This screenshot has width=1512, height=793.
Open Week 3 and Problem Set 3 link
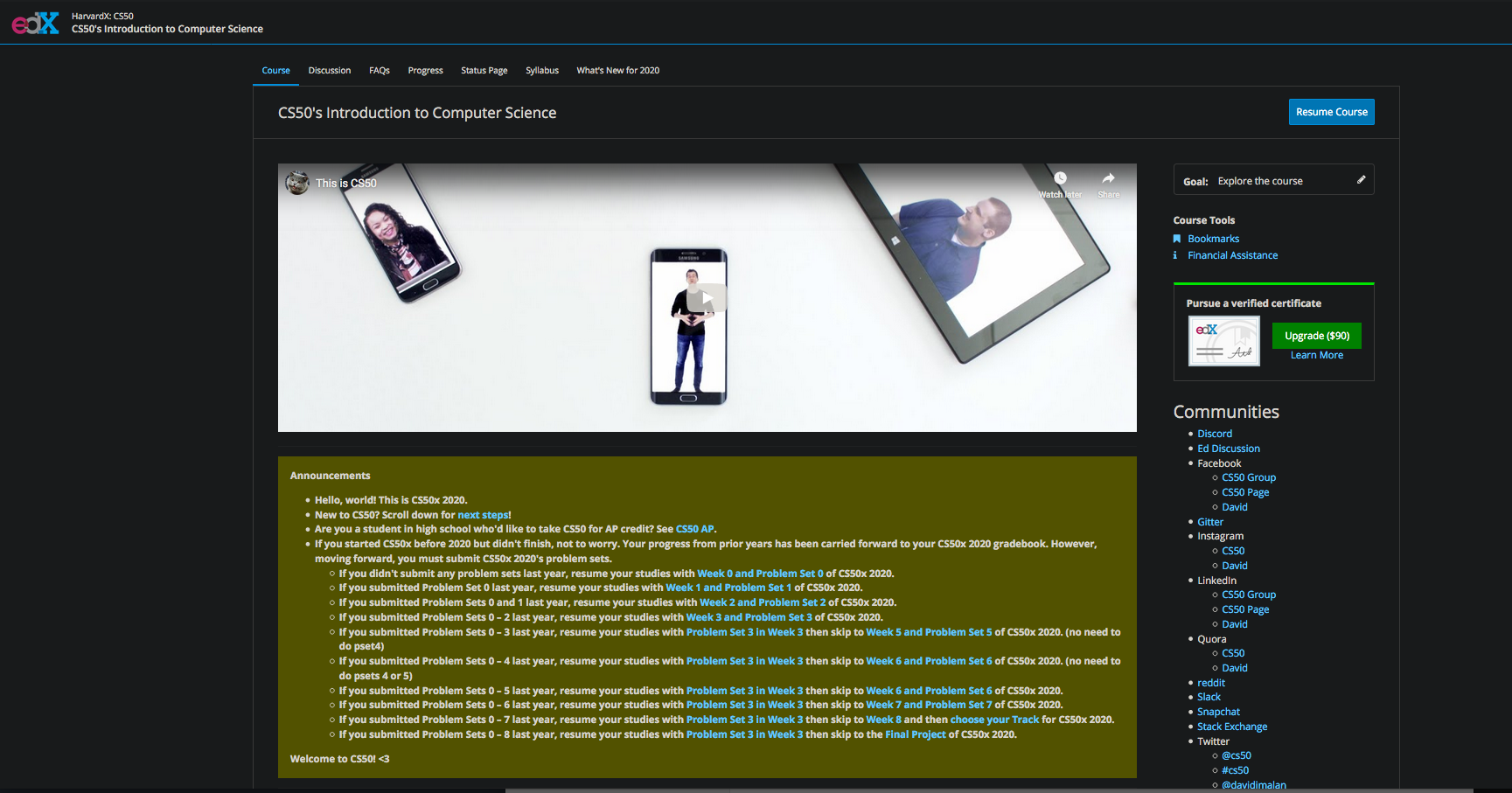[749, 617]
